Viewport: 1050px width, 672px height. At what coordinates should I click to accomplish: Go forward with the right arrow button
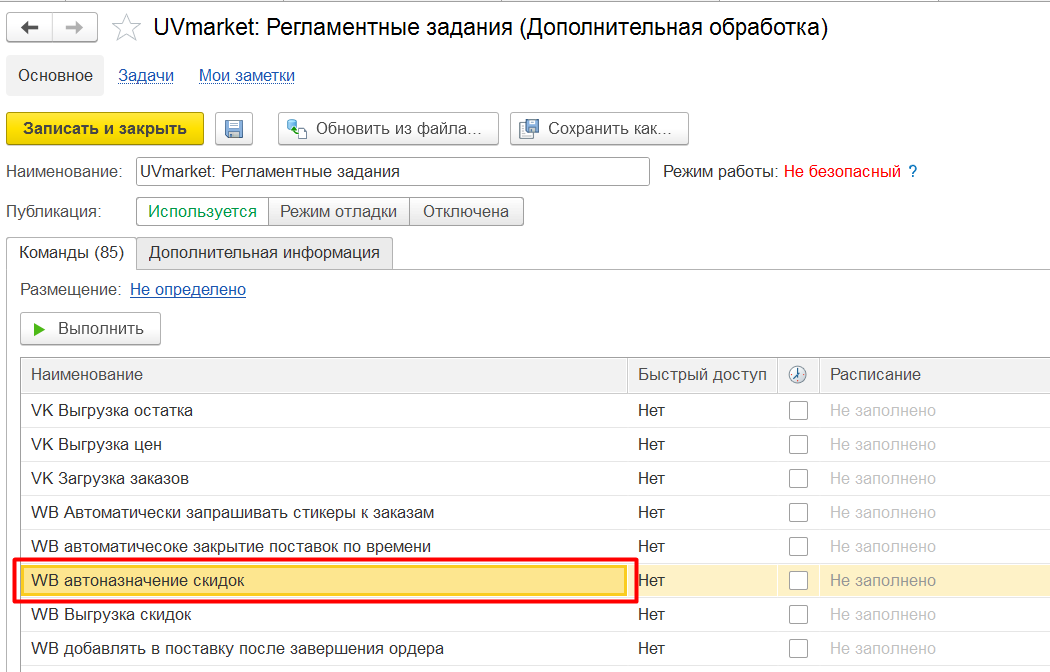coord(74,27)
